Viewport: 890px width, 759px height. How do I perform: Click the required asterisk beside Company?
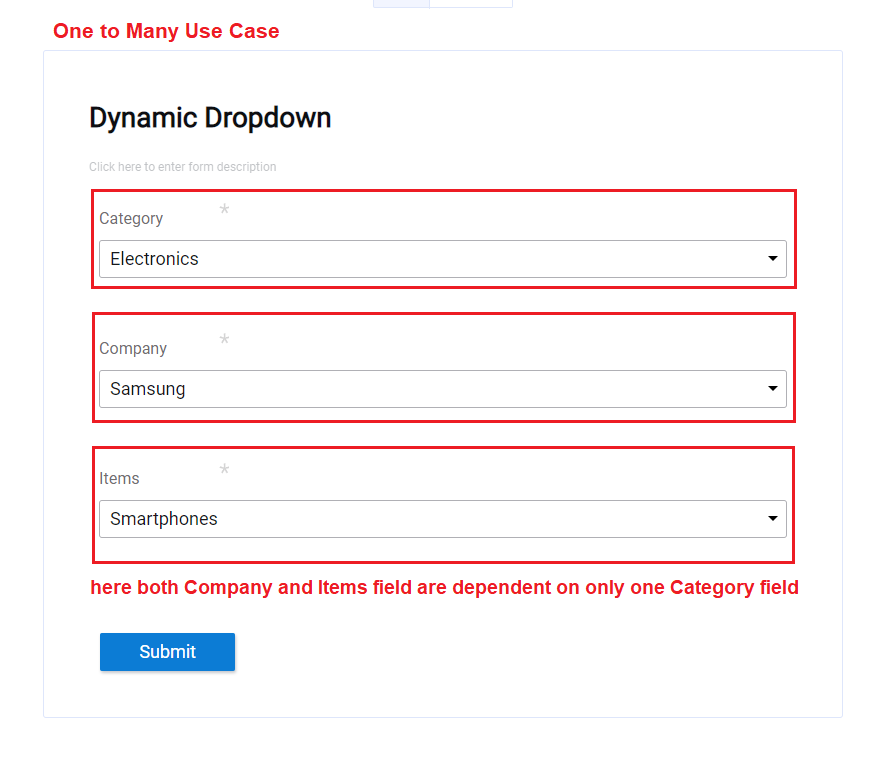224,340
